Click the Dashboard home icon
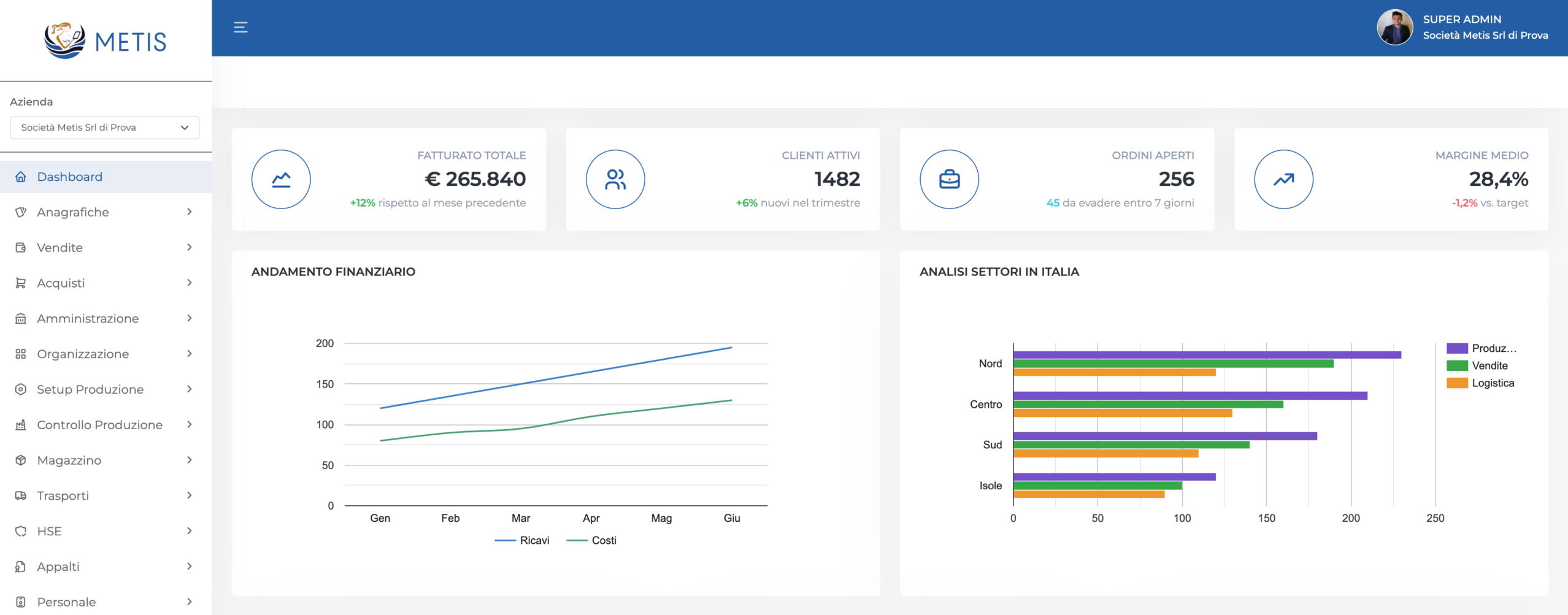1568x615 pixels. [x=21, y=177]
